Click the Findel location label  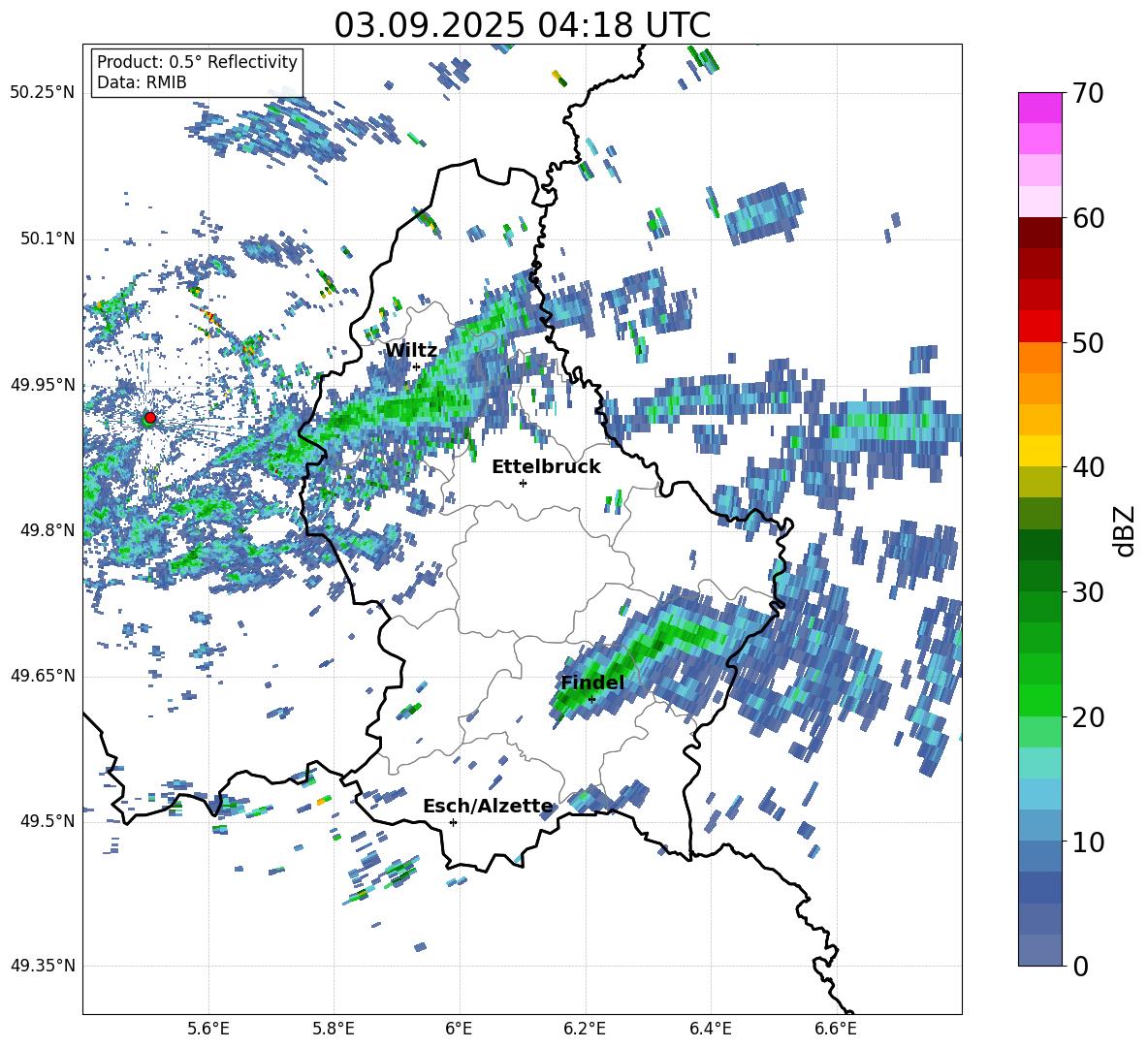pos(592,683)
